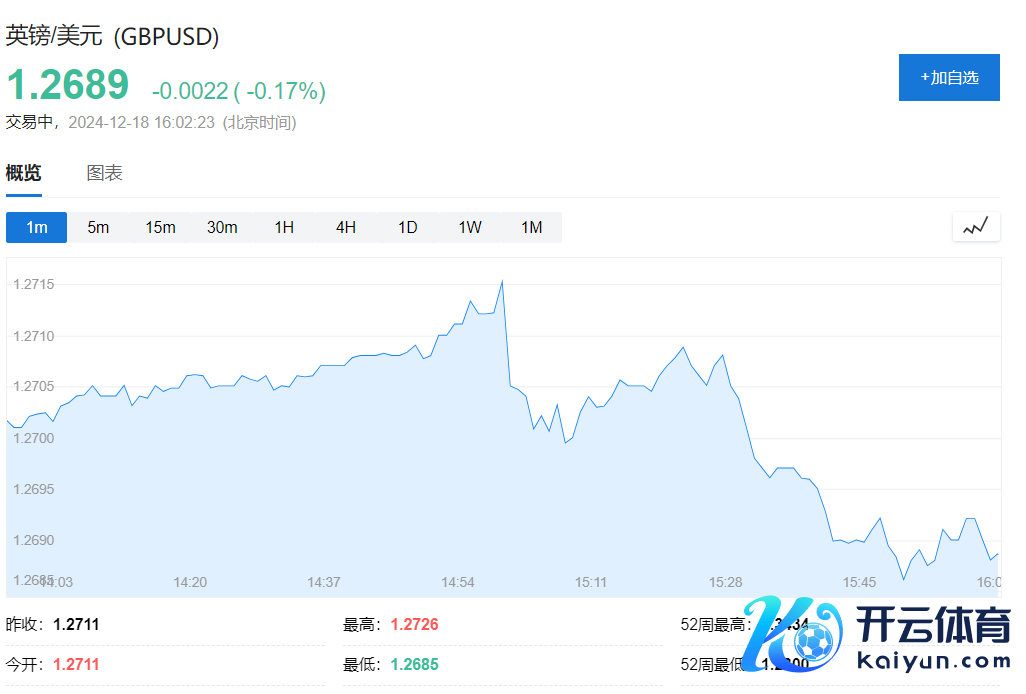Switch to the 图表 tab
1026x694 pixels.
[105, 173]
